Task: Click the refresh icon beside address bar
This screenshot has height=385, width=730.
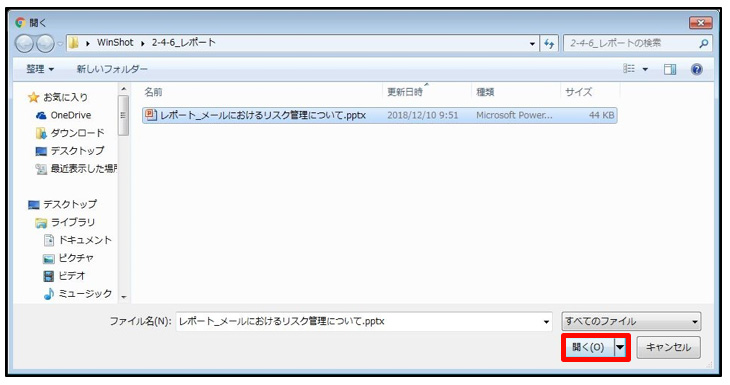Action: 549,44
